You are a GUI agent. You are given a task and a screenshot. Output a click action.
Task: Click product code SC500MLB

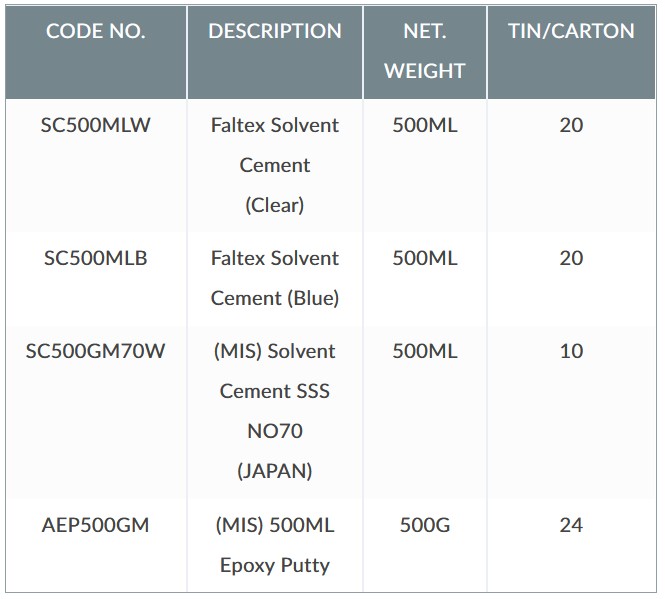(96, 258)
